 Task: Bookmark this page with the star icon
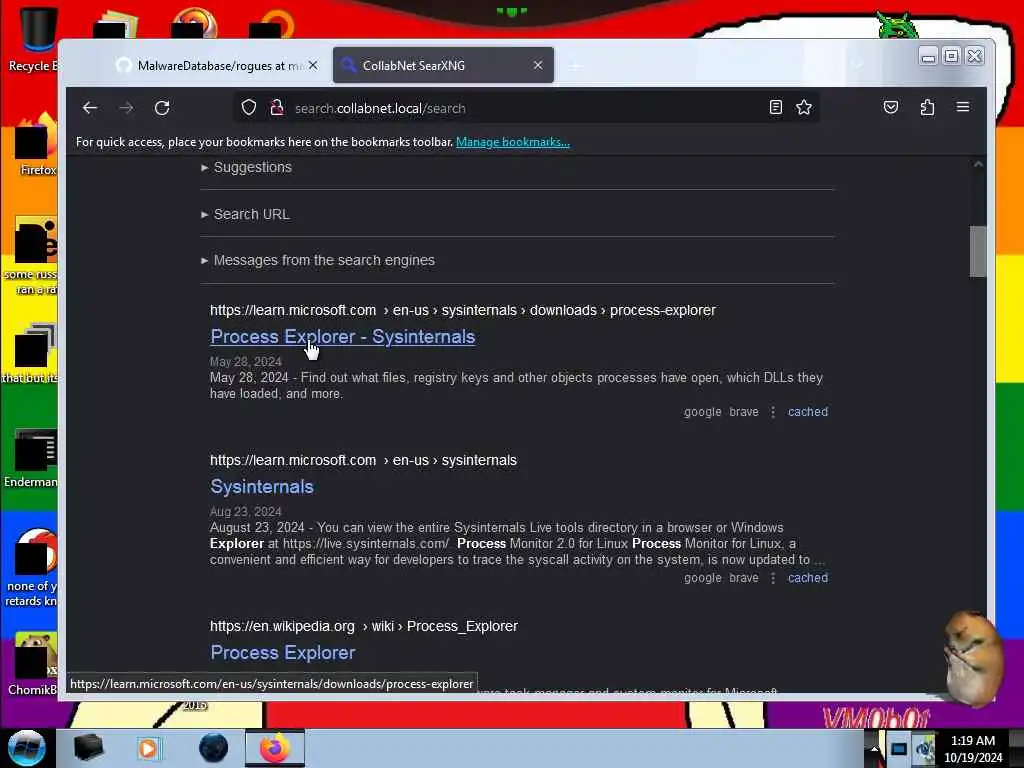click(804, 107)
